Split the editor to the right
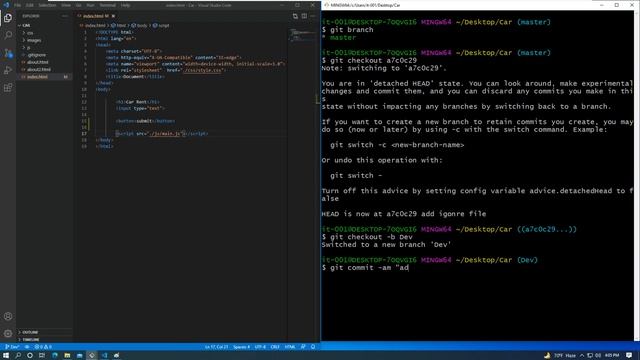Viewport: 640px width, 360px height. (304, 16)
